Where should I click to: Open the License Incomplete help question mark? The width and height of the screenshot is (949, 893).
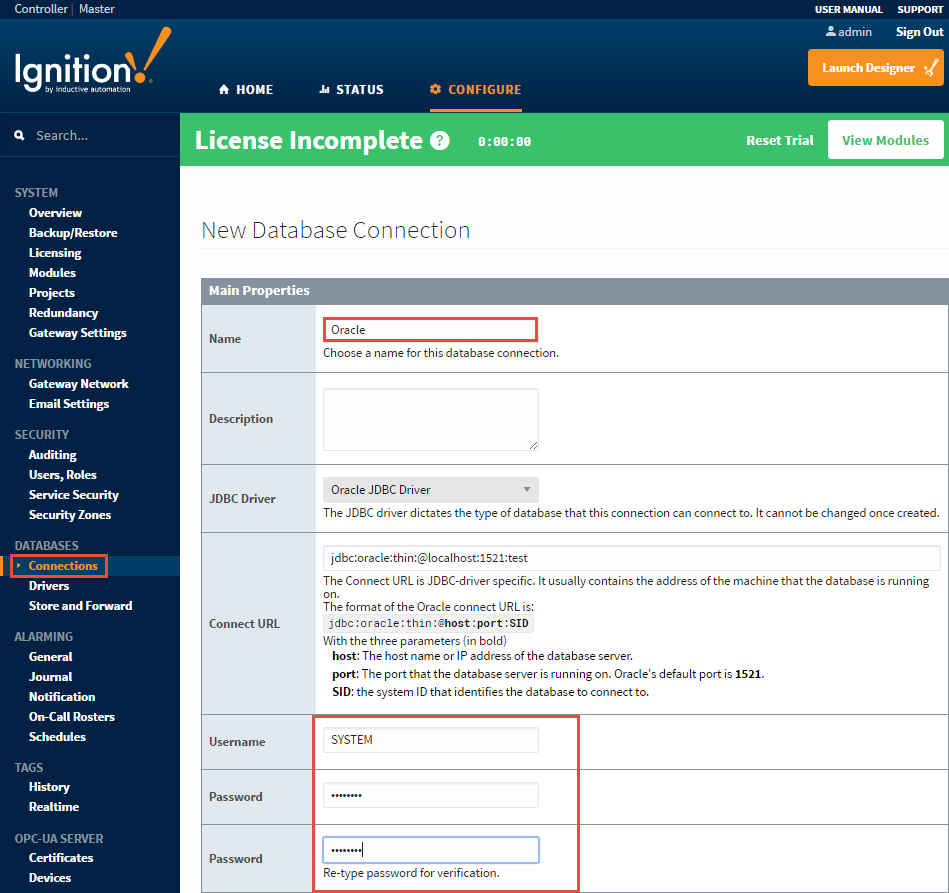pyautogui.click(x=438, y=140)
